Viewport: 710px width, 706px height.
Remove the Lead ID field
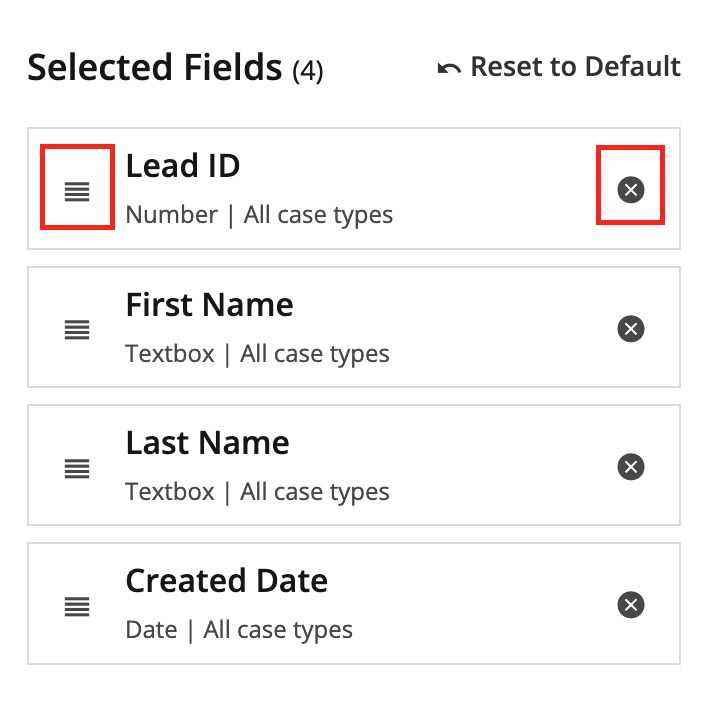coord(630,189)
